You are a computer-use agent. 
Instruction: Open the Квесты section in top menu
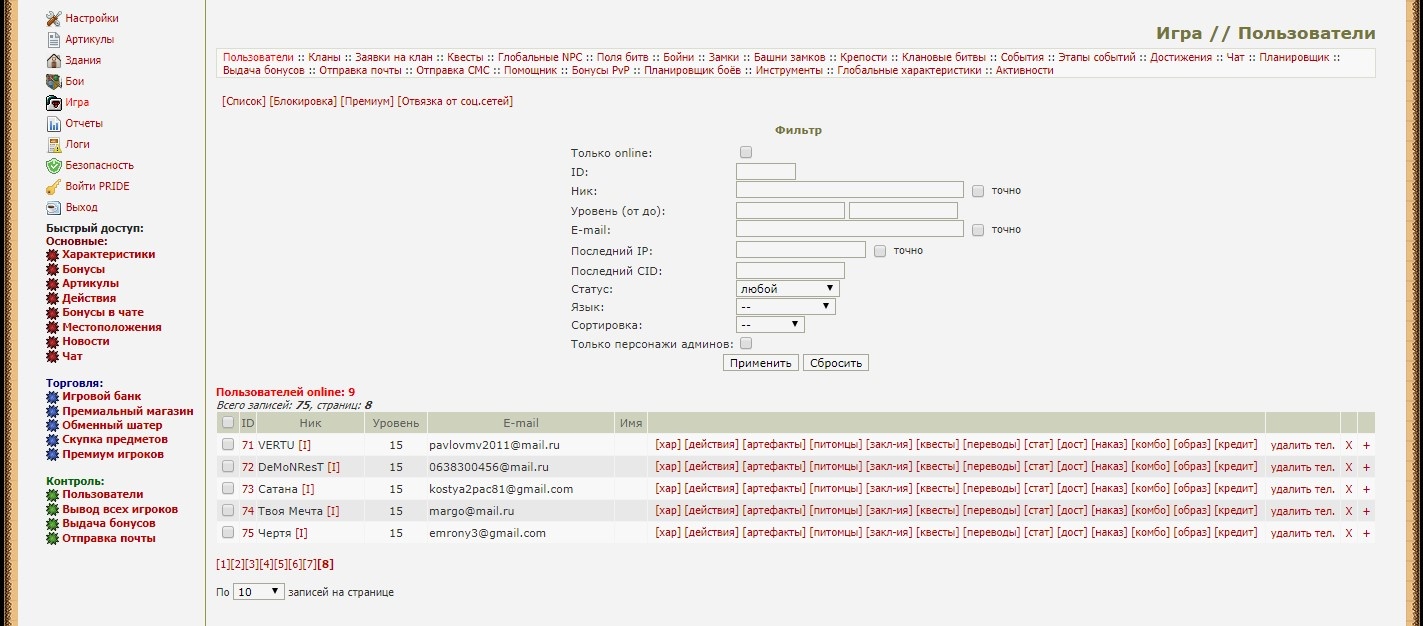click(465, 58)
